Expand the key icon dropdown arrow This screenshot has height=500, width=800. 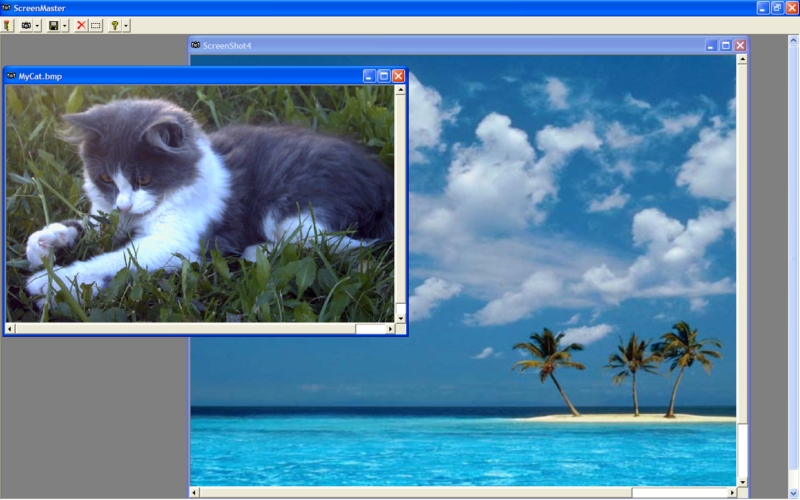[x=126, y=25]
